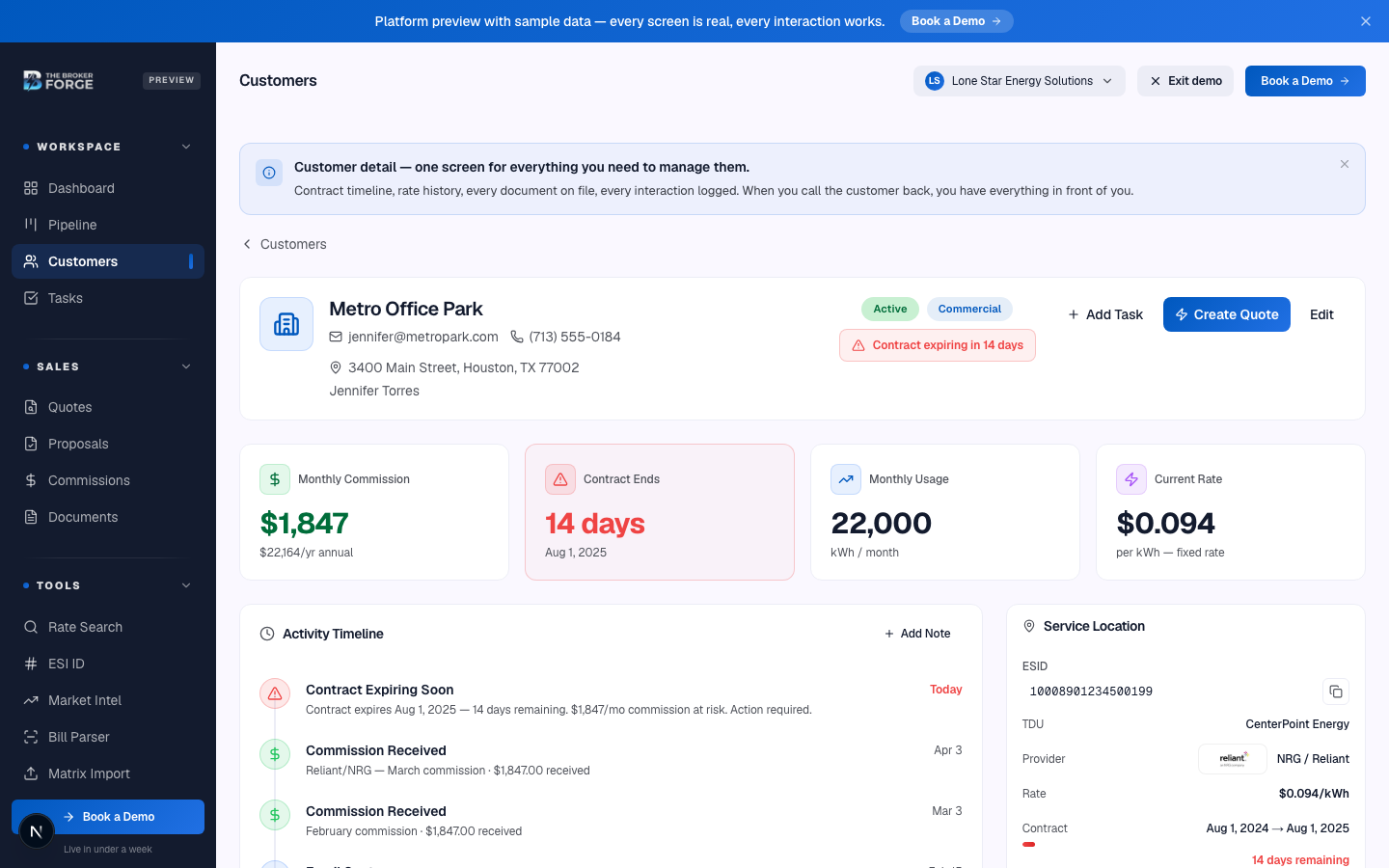Click the Pipeline bars icon in sidebar
Image resolution: width=1389 pixels, height=868 pixels.
tap(31, 225)
